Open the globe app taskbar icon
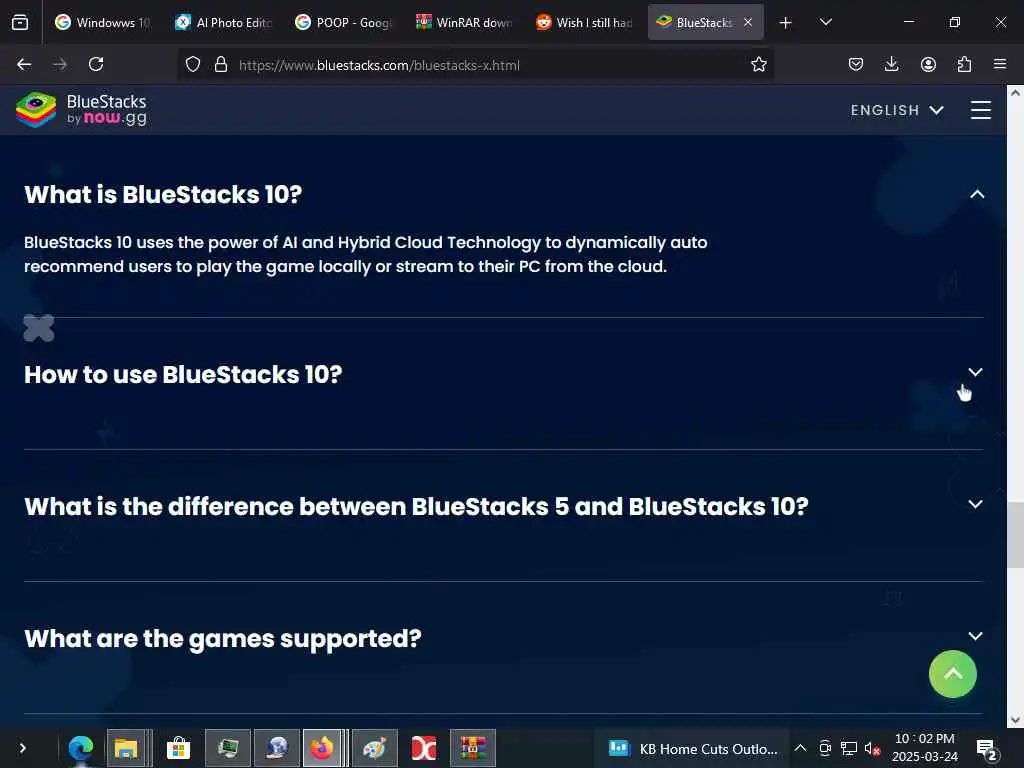Image resolution: width=1024 pixels, height=768 pixels. (277, 748)
